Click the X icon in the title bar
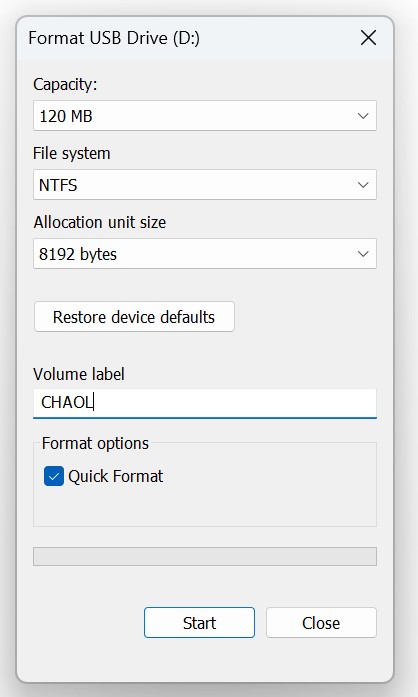This screenshot has width=418, height=697. point(368,38)
